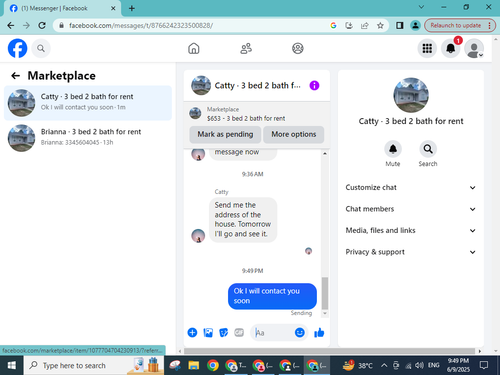Click the page horizontal scrollbar

[x=329, y=351]
